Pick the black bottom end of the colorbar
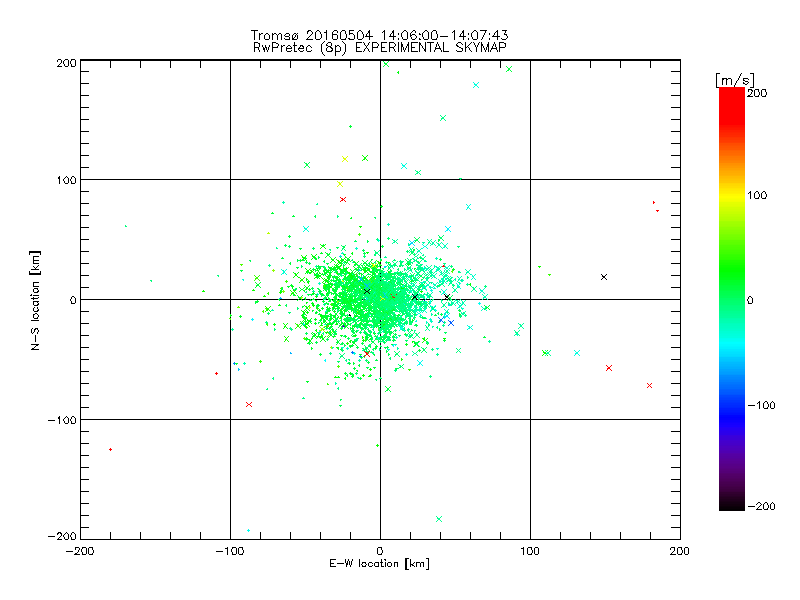Screen dimensions: 800x600 pyautogui.click(x=732, y=504)
